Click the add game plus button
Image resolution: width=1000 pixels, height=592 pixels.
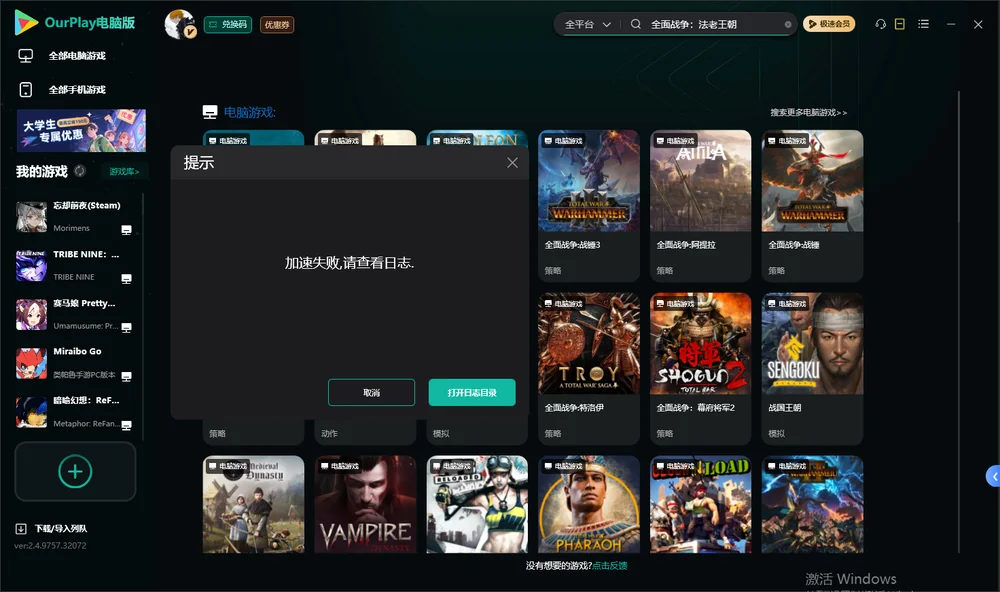click(x=75, y=471)
